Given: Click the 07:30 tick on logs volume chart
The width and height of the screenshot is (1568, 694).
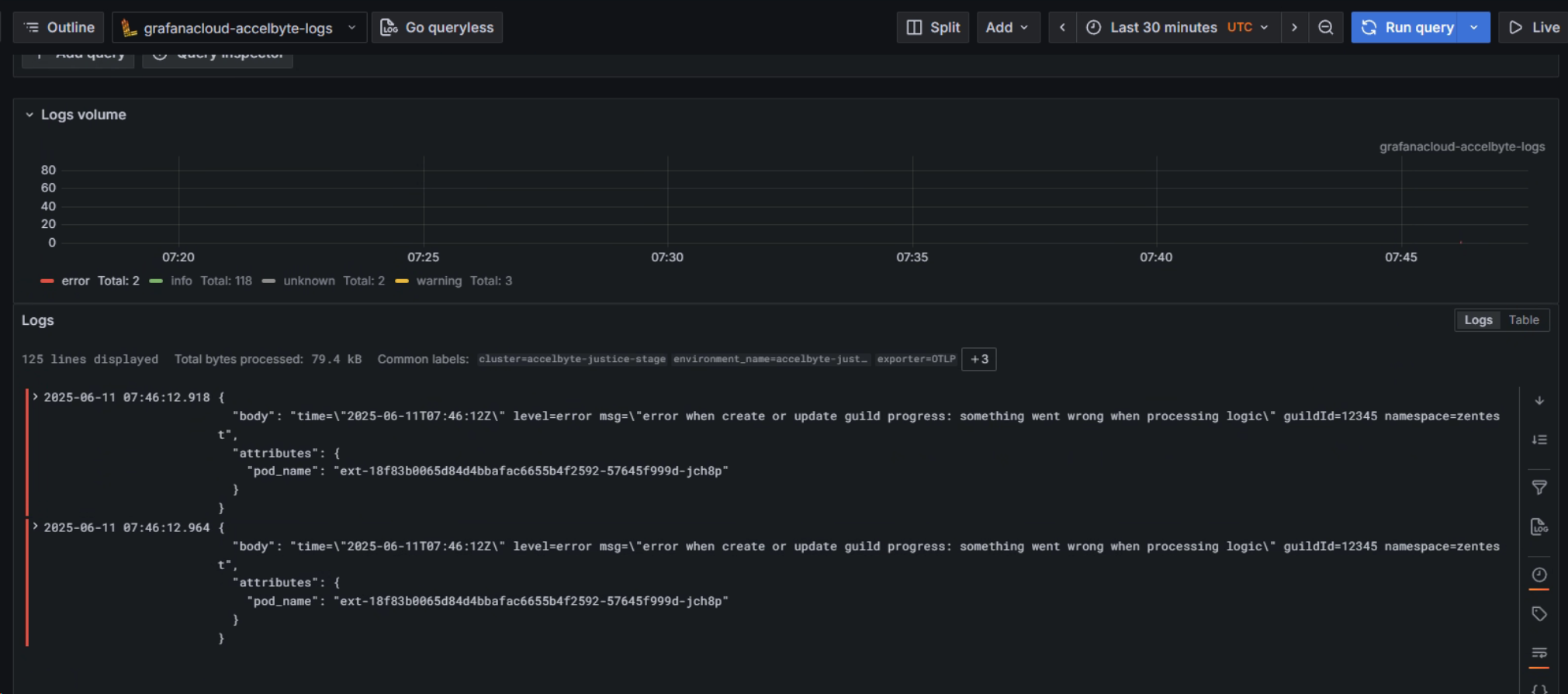Looking at the screenshot, I should [x=667, y=257].
